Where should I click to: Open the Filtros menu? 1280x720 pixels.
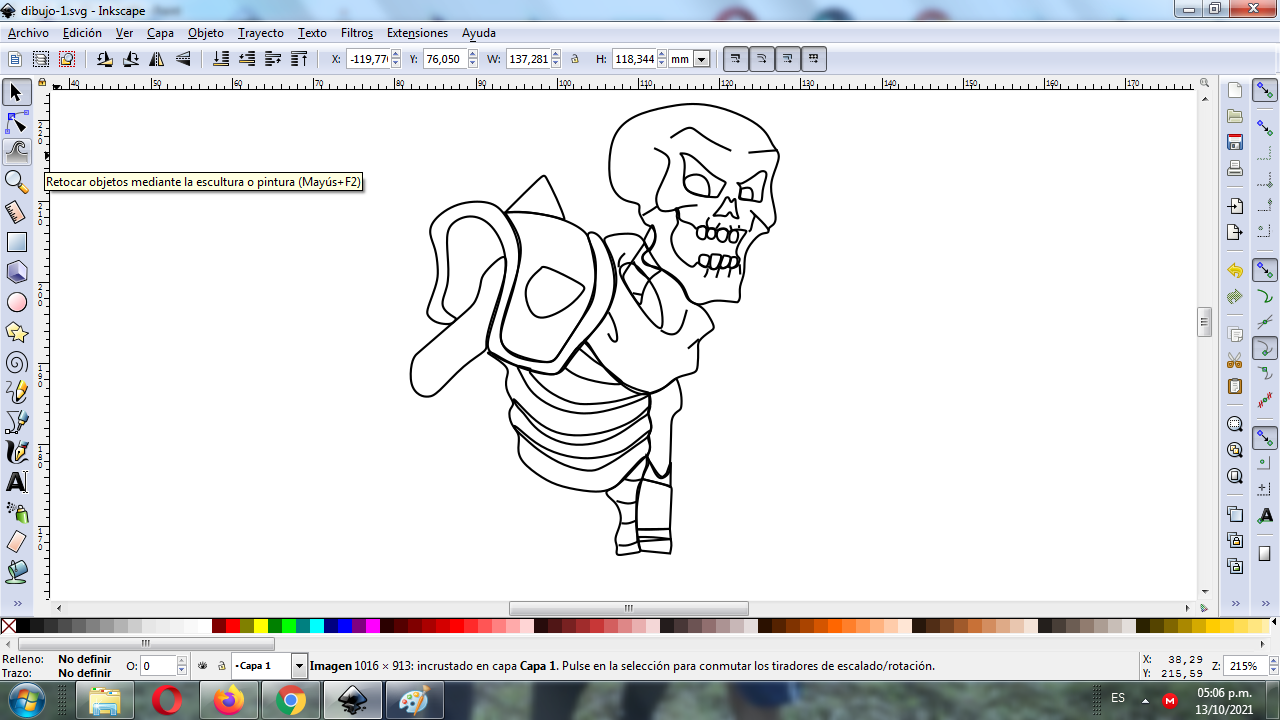click(357, 33)
